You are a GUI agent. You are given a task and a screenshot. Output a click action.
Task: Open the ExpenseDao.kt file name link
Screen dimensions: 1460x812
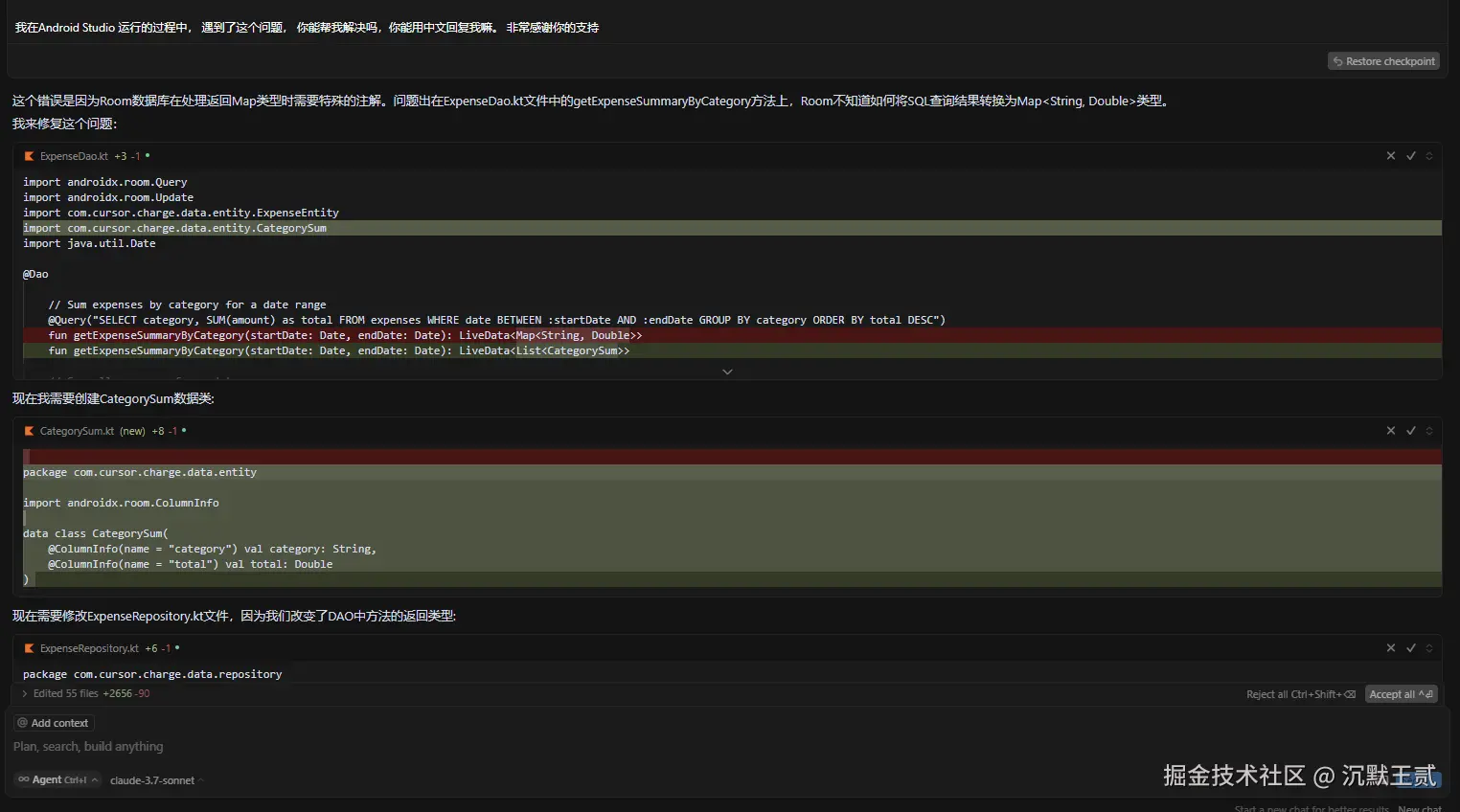click(x=74, y=156)
